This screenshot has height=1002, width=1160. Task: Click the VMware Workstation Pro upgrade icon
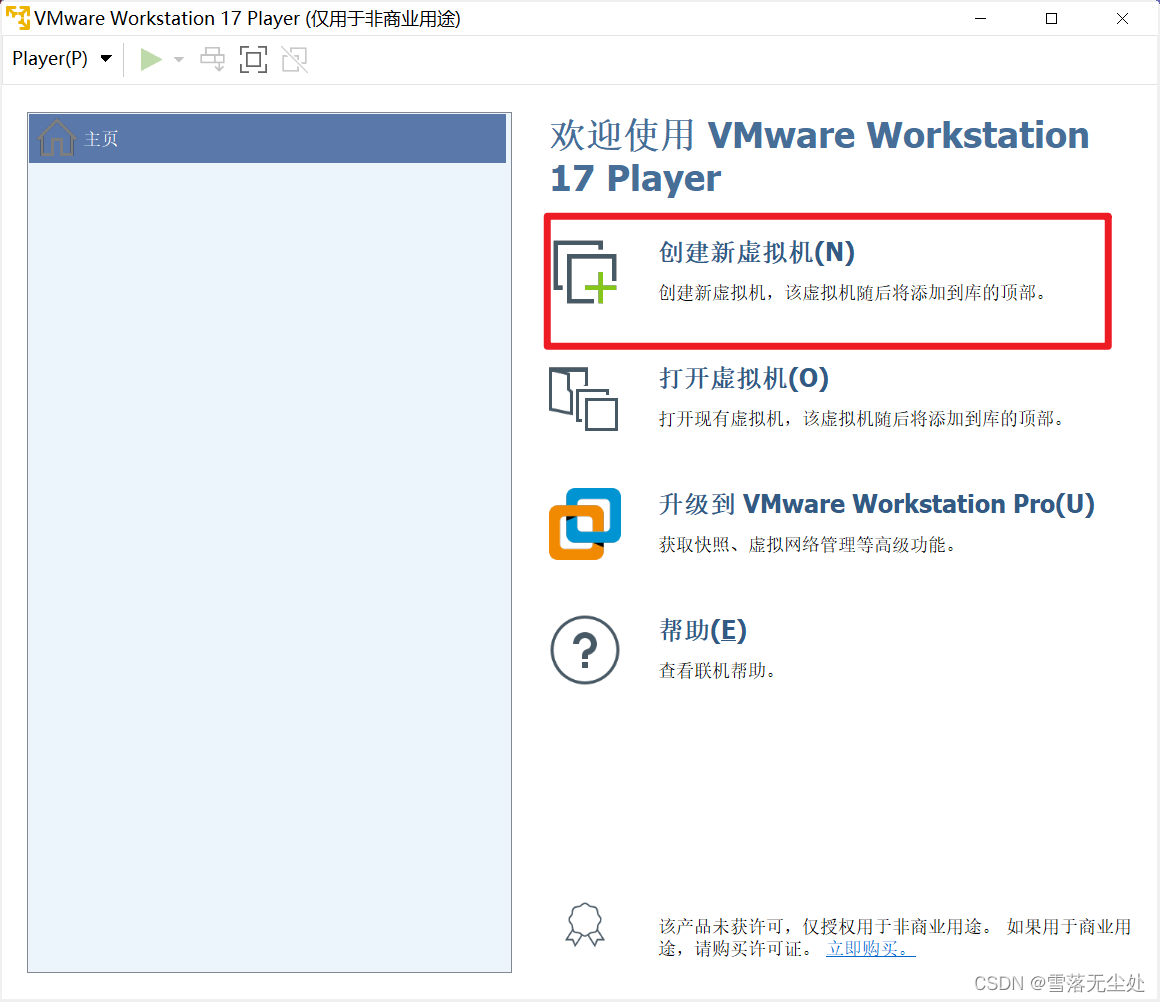pyautogui.click(x=584, y=524)
